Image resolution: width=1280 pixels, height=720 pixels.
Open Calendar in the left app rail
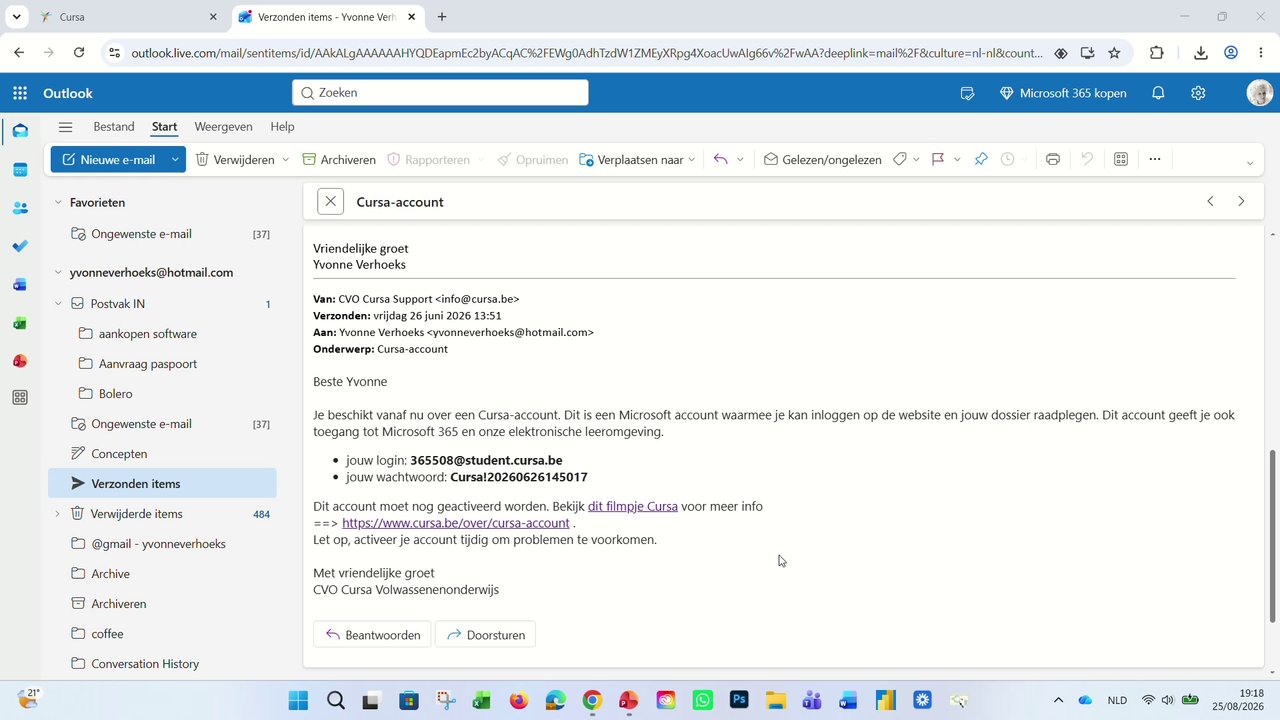(20, 170)
